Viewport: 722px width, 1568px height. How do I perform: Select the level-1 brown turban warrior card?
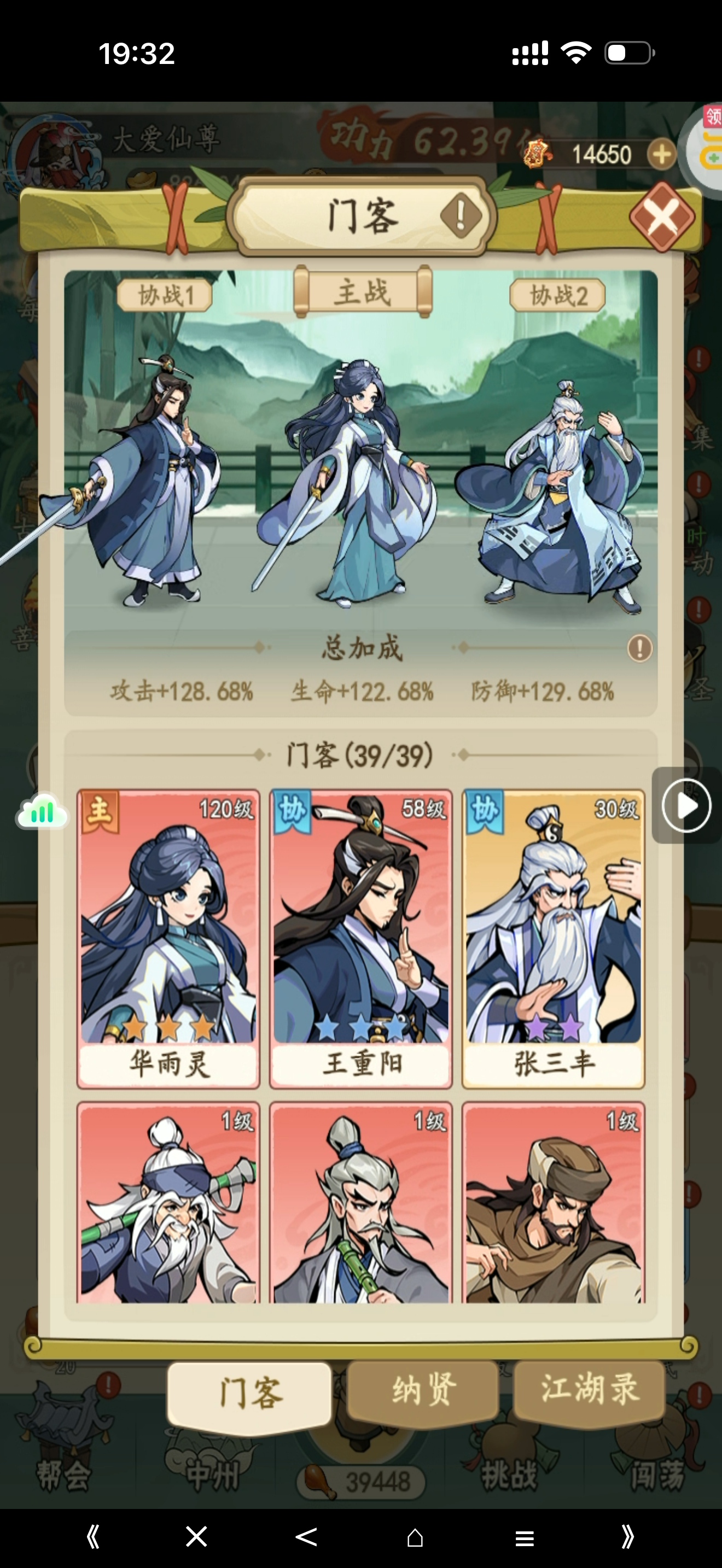pos(554,1202)
